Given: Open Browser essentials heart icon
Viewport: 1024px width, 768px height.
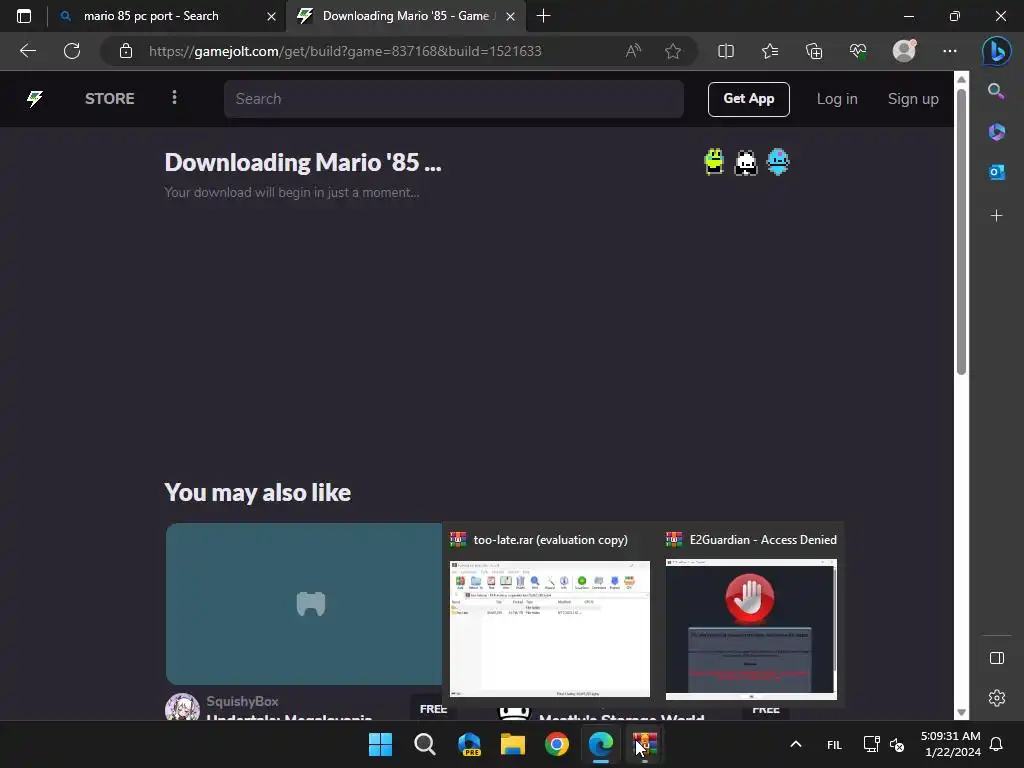Looking at the screenshot, I should 858,51.
